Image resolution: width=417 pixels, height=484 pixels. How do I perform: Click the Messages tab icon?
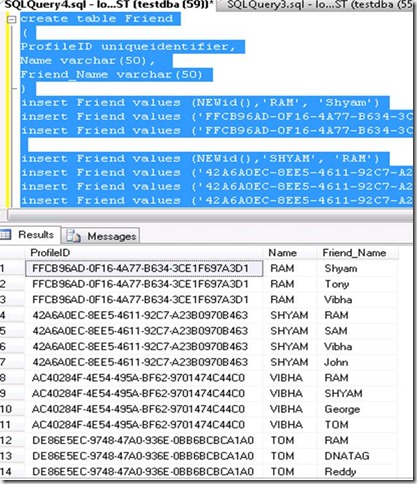(x=73, y=236)
